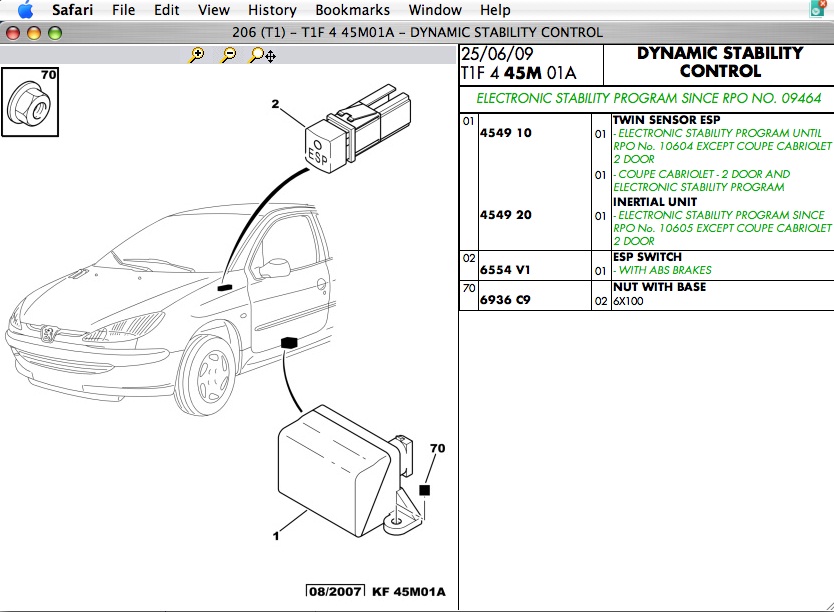834x612 pixels.
Task: Click the zoom in magnifier icon
Action: point(197,56)
